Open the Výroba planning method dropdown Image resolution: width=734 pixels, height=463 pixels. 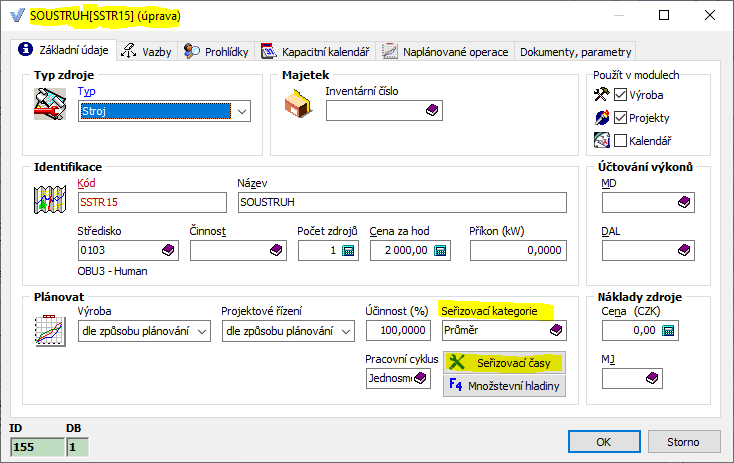(x=201, y=331)
